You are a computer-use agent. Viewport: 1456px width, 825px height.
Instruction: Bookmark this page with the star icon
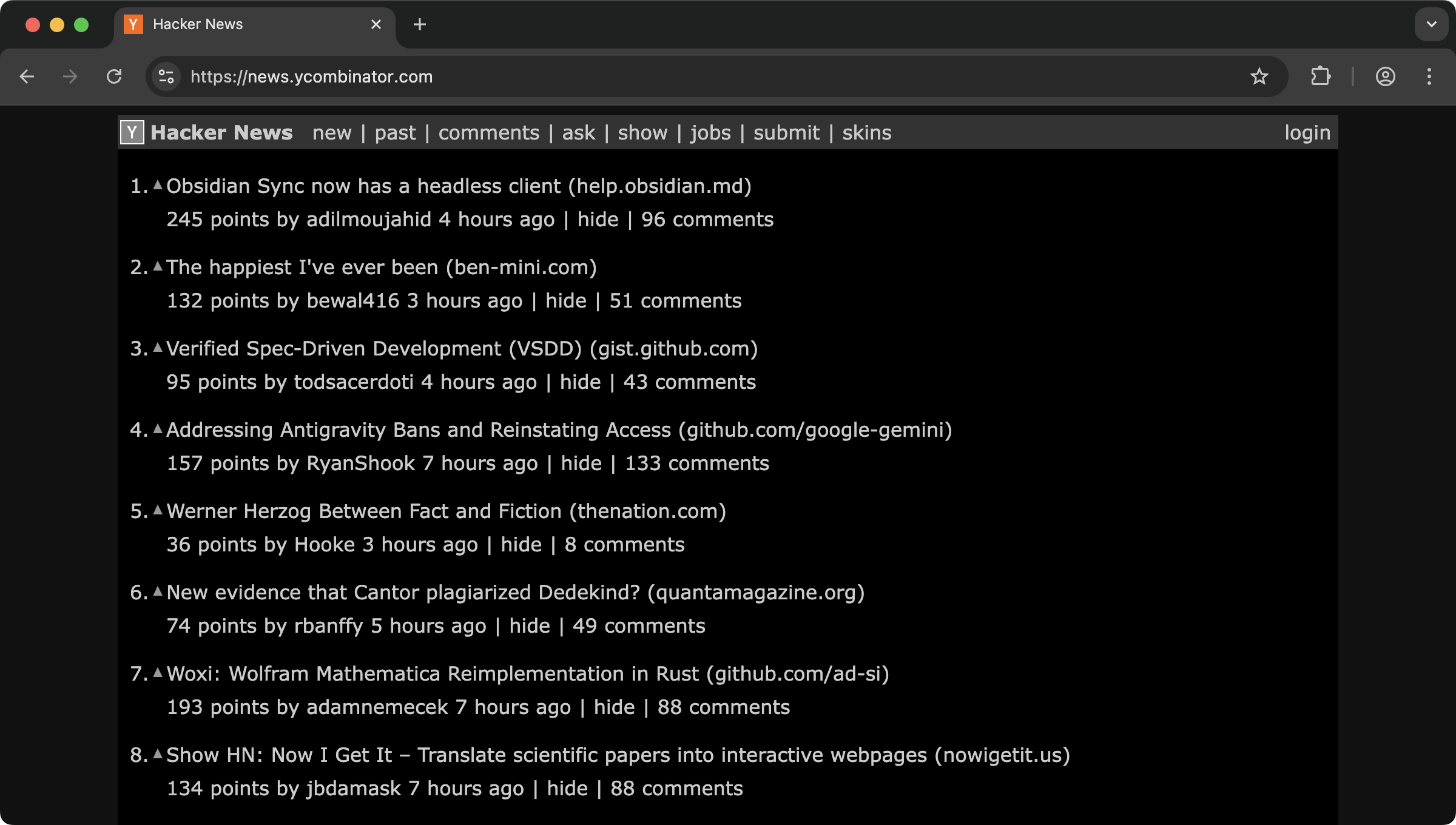coord(1259,76)
